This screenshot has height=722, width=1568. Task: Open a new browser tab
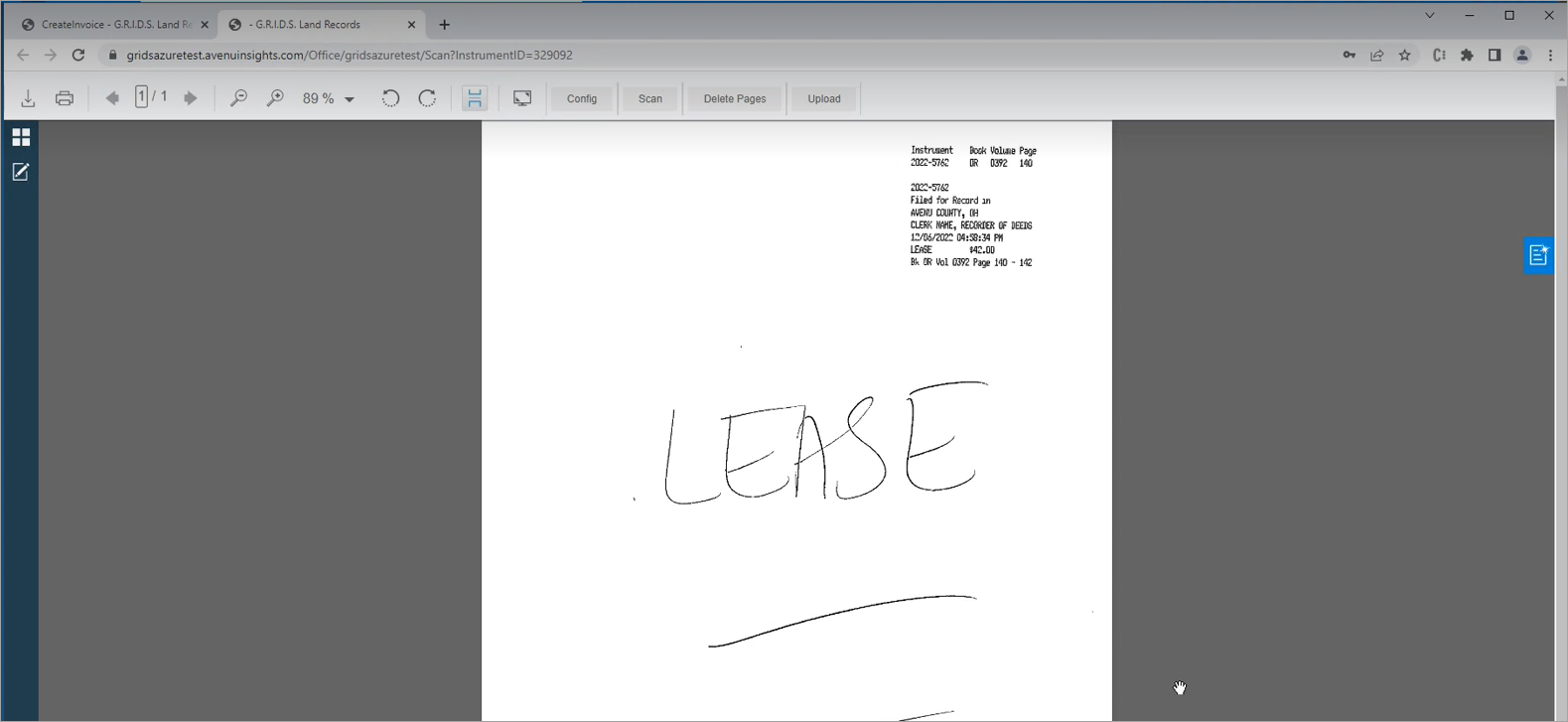point(444,25)
